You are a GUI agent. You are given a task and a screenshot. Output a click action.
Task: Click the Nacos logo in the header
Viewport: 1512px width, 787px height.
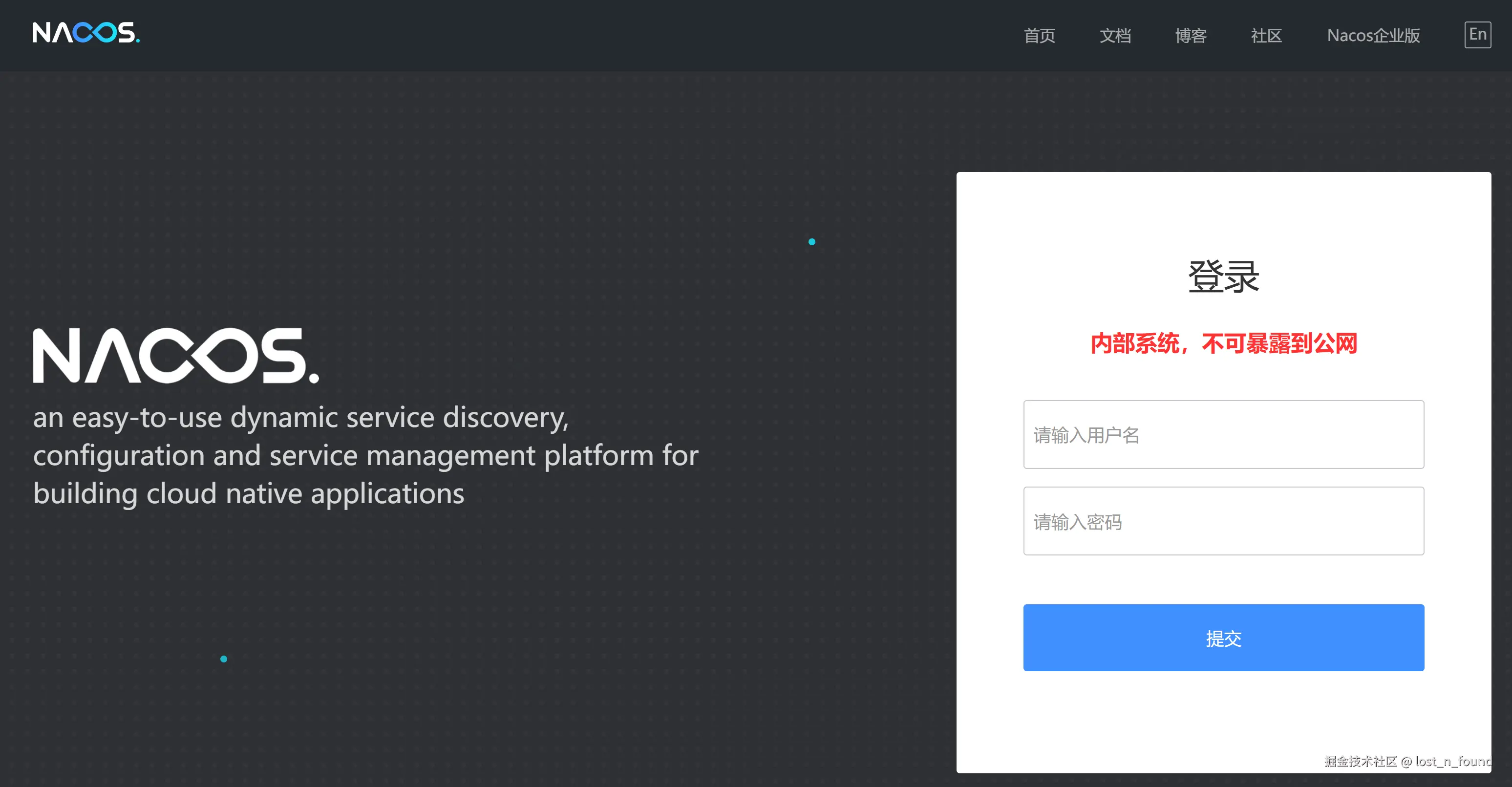click(85, 33)
